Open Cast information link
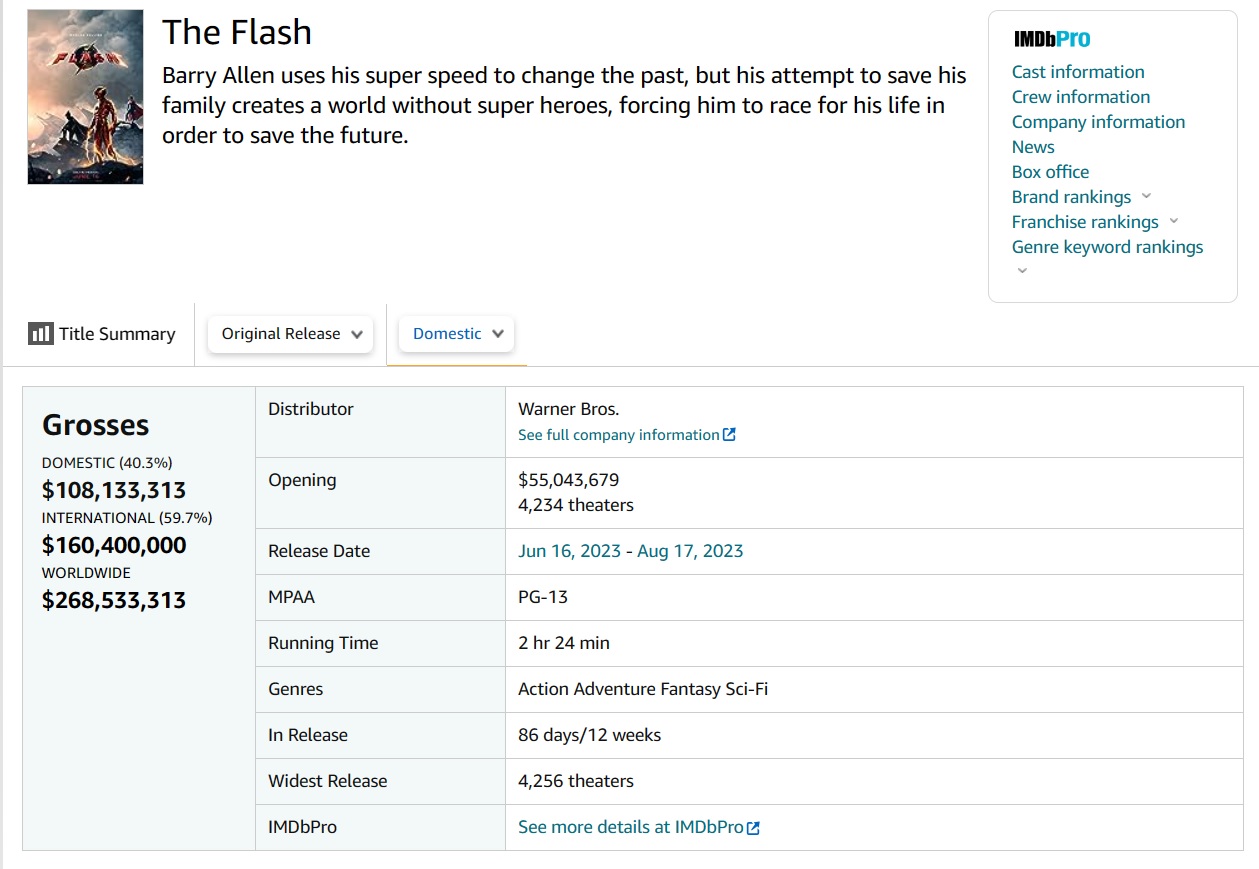This screenshot has height=869, width=1259. pos(1078,72)
